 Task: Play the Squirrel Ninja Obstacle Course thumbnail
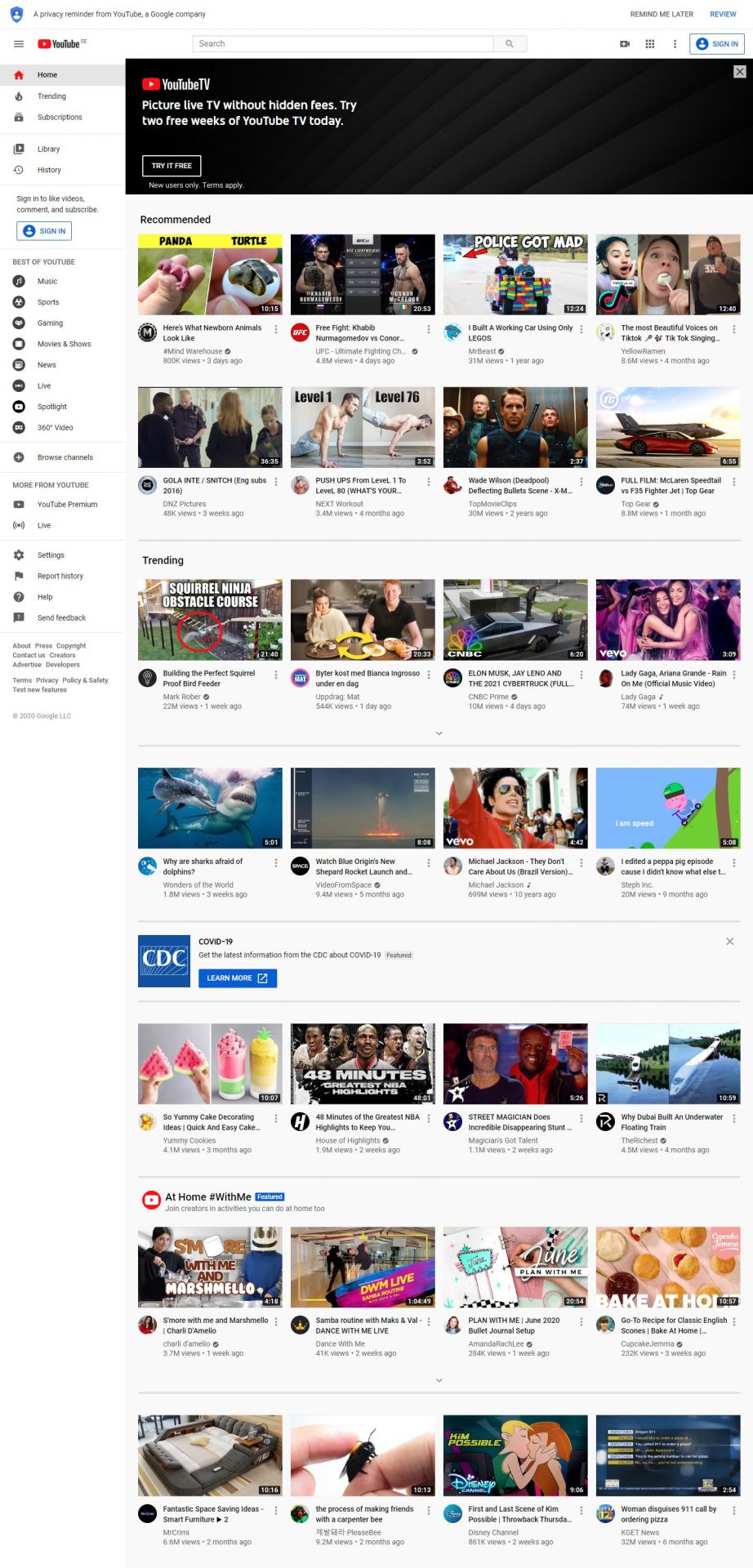(210, 620)
